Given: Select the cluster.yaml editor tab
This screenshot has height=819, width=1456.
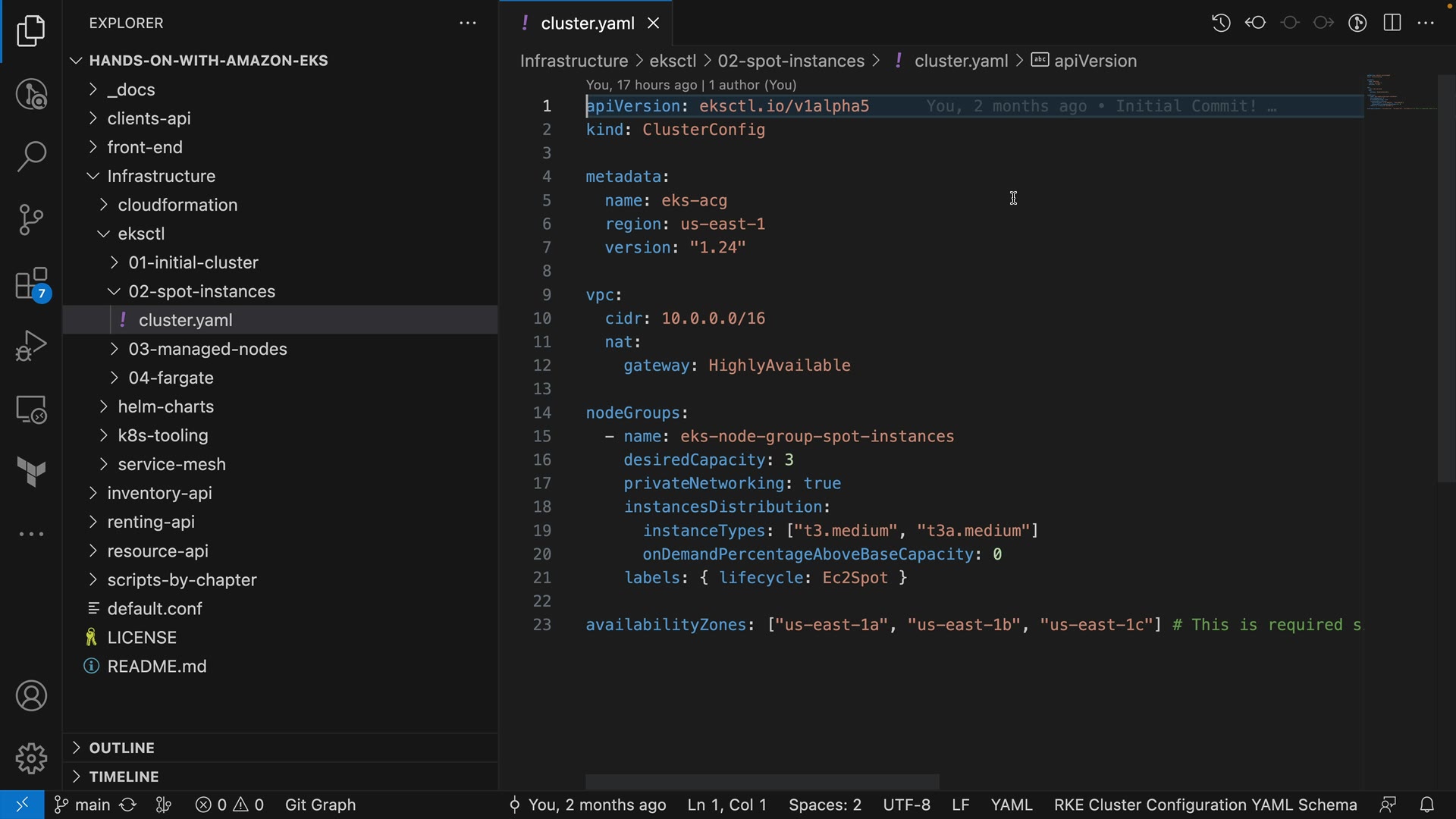Looking at the screenshot, I should [x=587, y=24].
